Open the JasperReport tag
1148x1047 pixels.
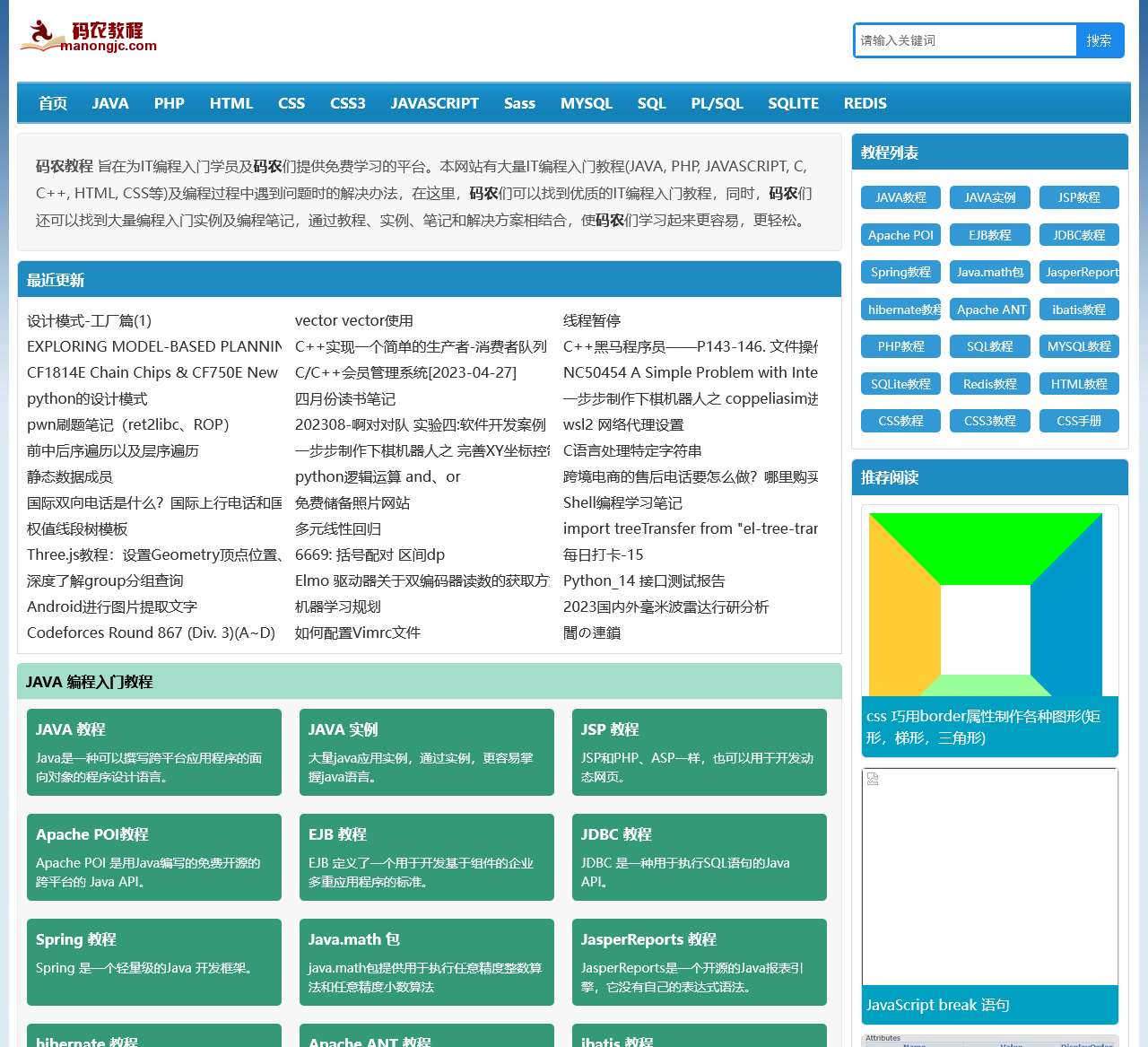click(x=1079, y=272)
